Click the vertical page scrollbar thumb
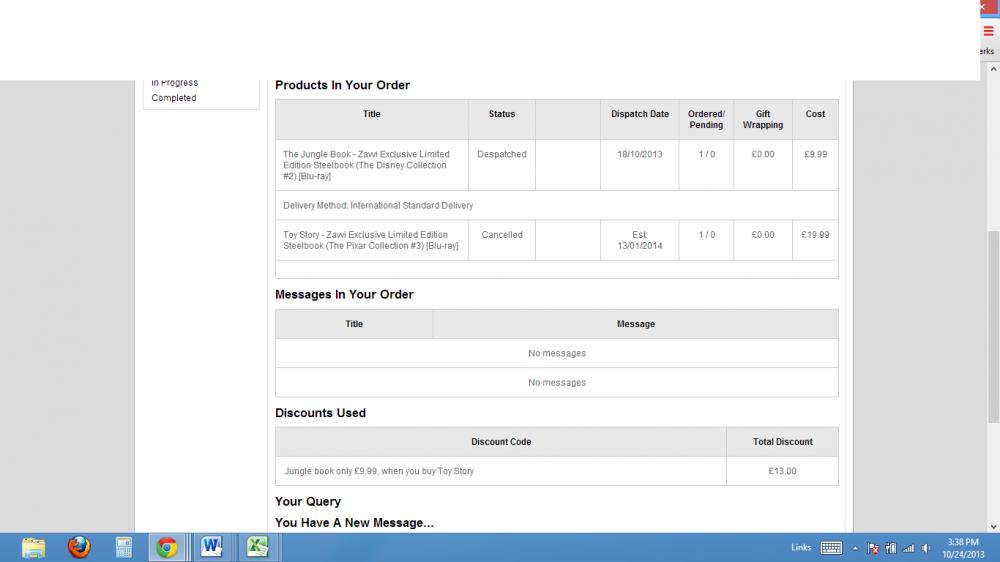Viewport: 1000px width, 562px height. coord(994,327)
